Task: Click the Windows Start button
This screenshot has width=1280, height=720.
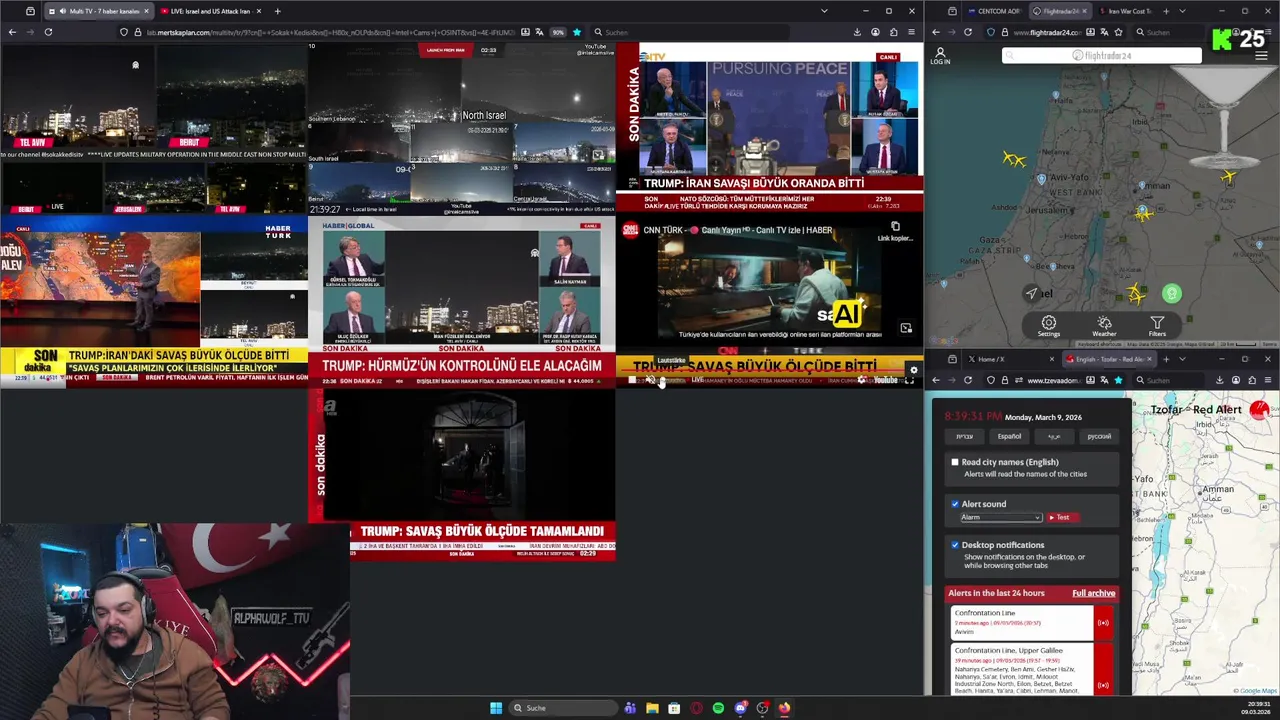Action: (496, 708)
